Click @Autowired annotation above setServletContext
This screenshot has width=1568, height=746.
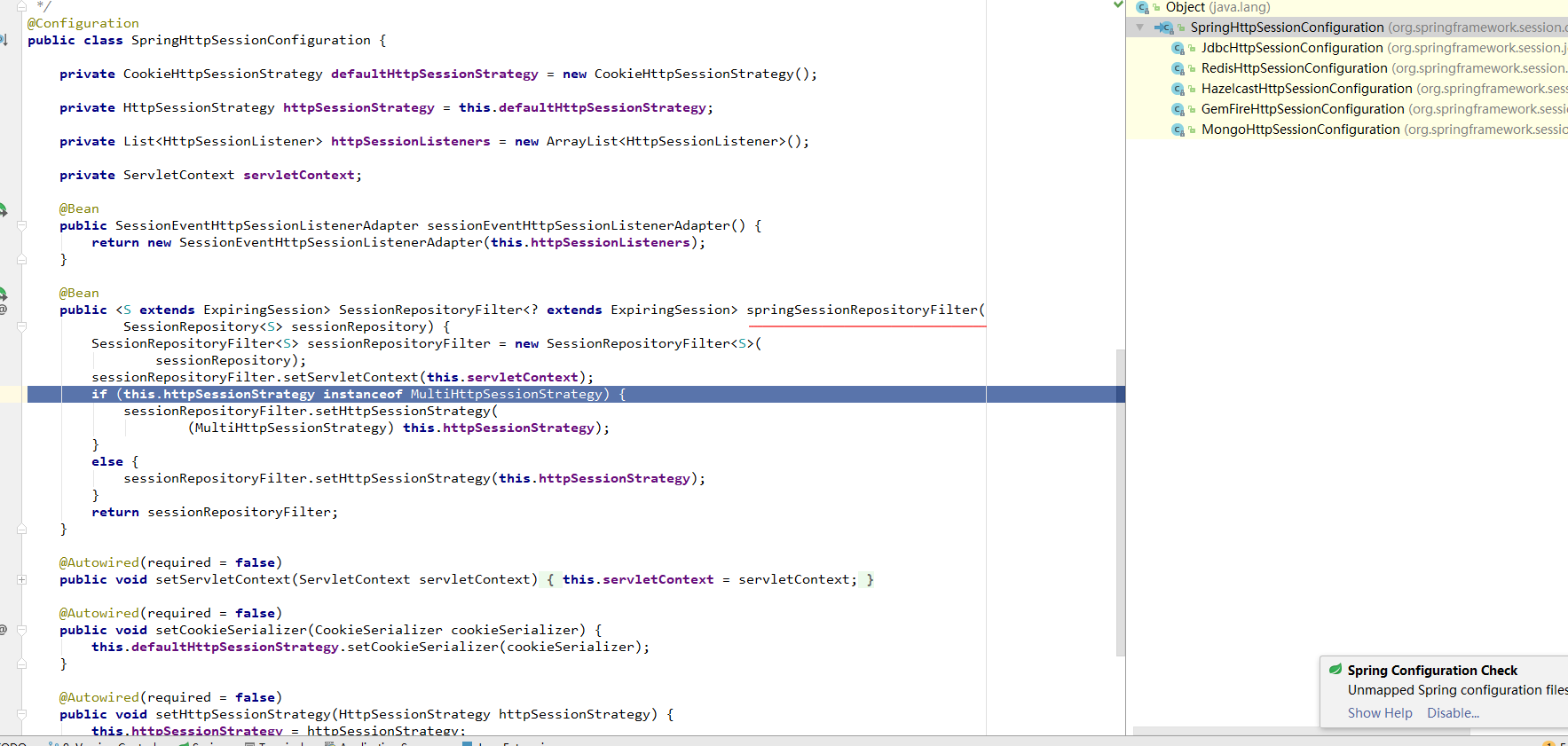tap(99, 562)
